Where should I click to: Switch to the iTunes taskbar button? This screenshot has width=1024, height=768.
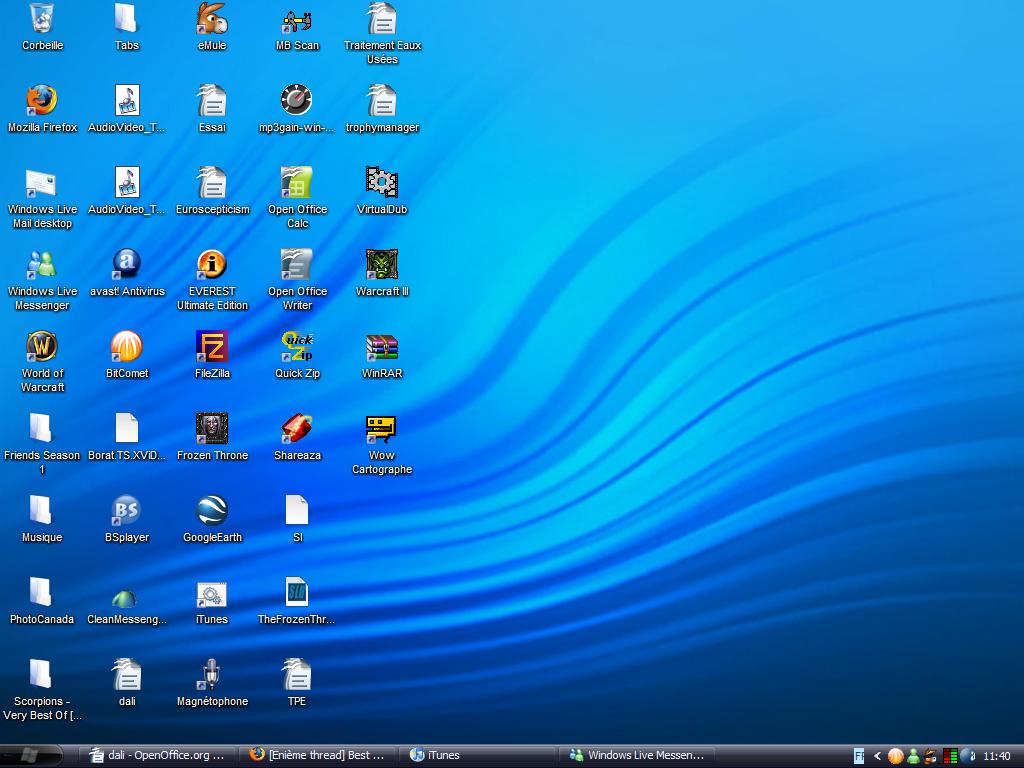pos(477,756)
